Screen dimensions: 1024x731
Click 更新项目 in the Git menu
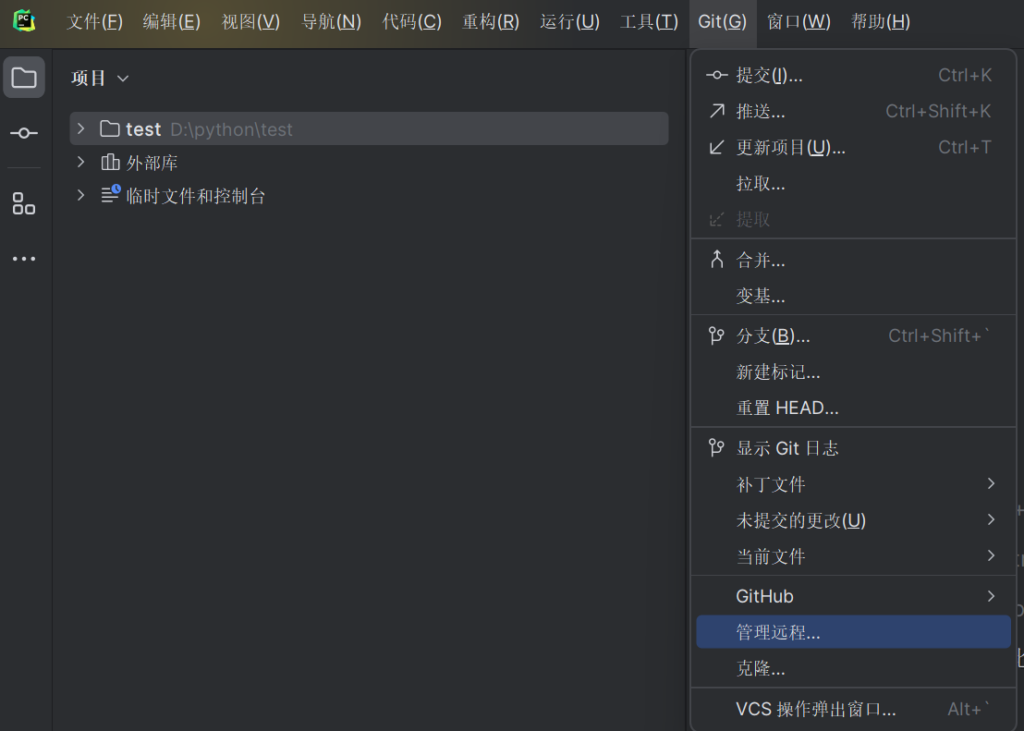(x=790, y=147)
